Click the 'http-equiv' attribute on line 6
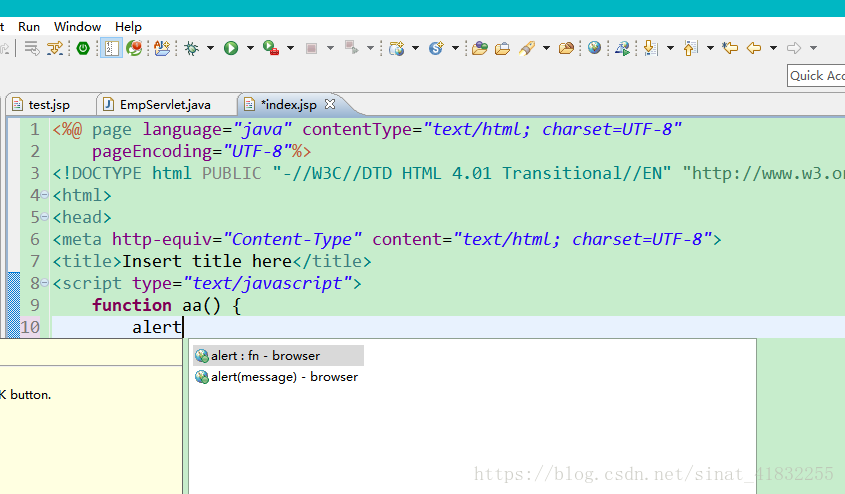 click(162, 239)
